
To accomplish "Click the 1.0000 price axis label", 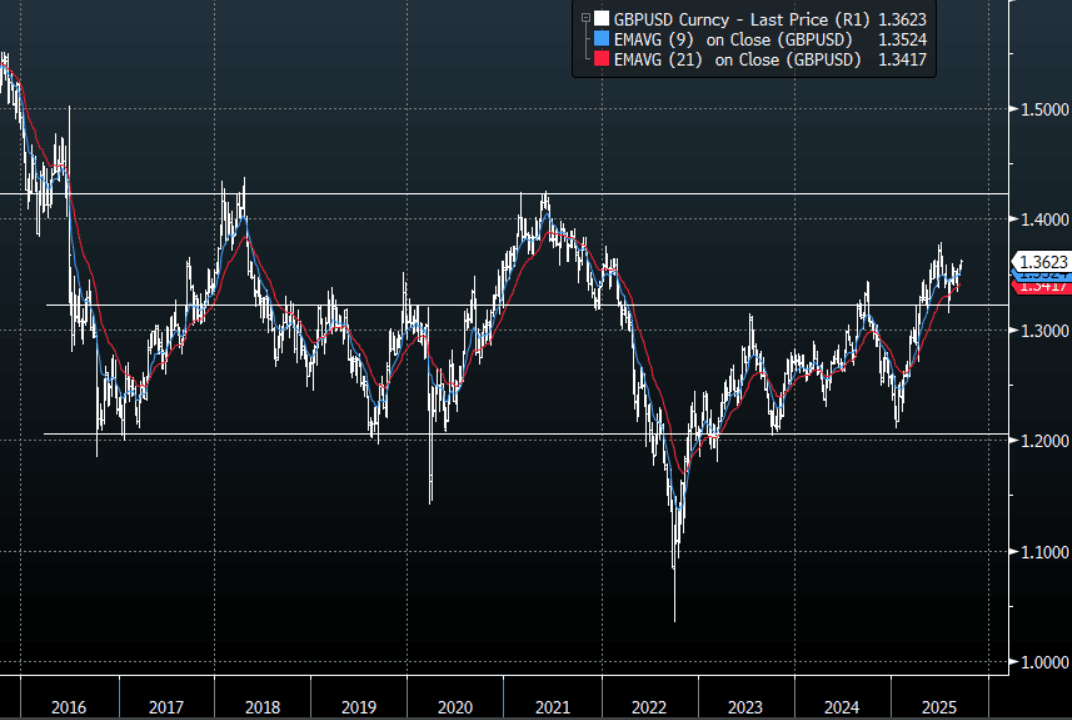I will [x=1044, y=663].
